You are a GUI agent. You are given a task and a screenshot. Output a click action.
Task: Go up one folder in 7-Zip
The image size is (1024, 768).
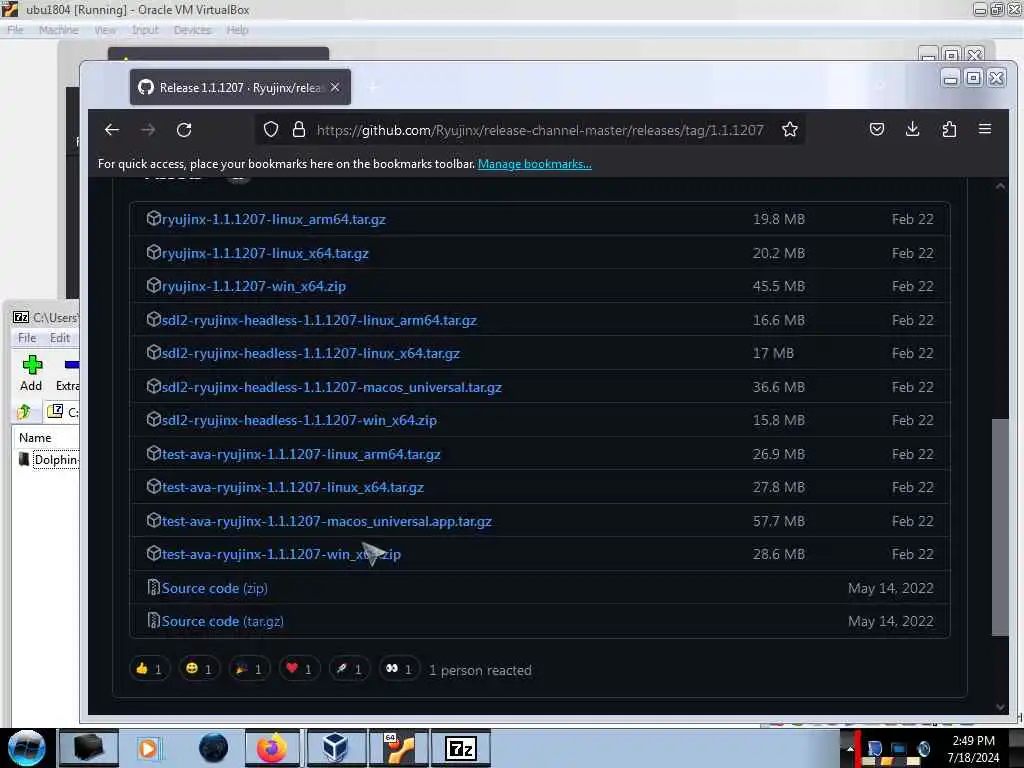tap(24, 412)
